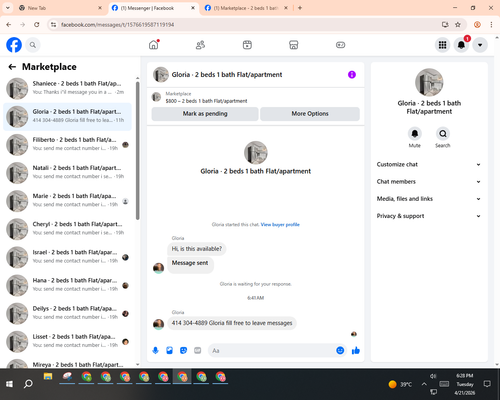Open the emoji picker in message box
500x400 pixels.
(340, 350)
